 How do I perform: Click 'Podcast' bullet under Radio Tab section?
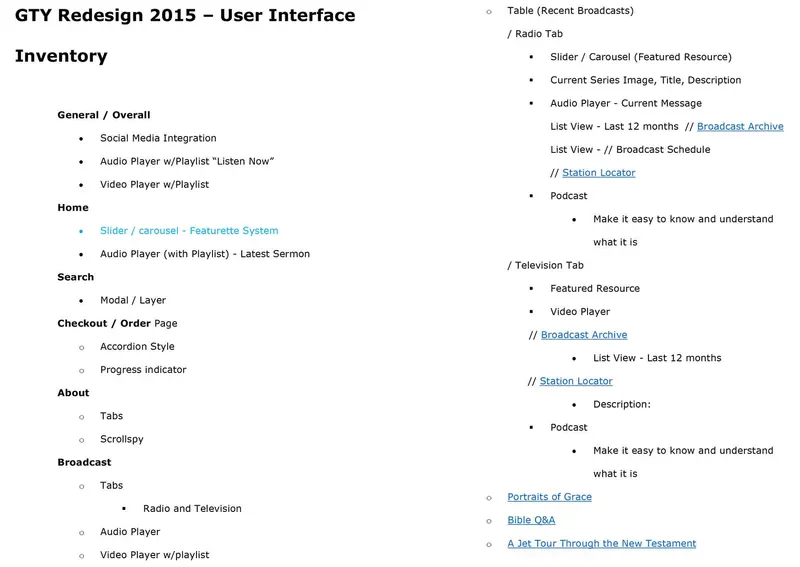[x=569, y=196]
